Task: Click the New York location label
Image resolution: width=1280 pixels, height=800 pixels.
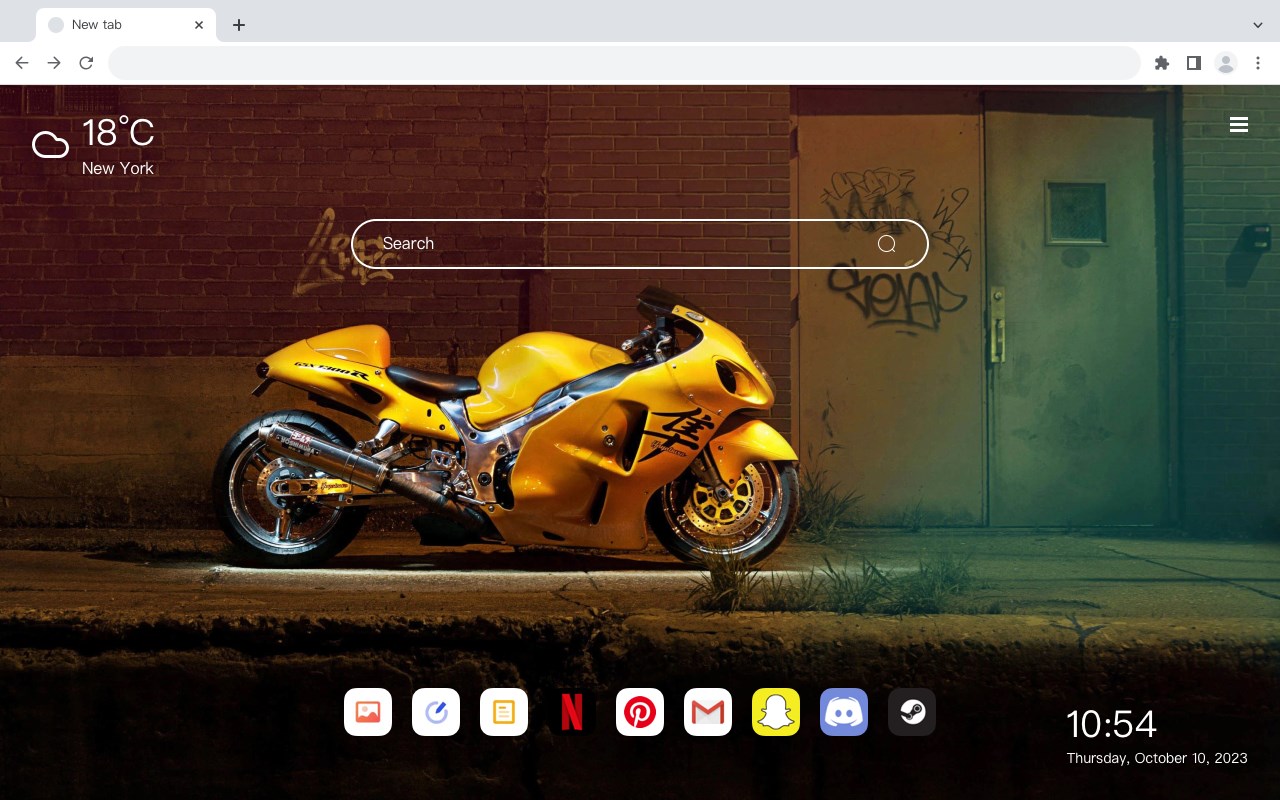Action: click(x=118, y=168)
